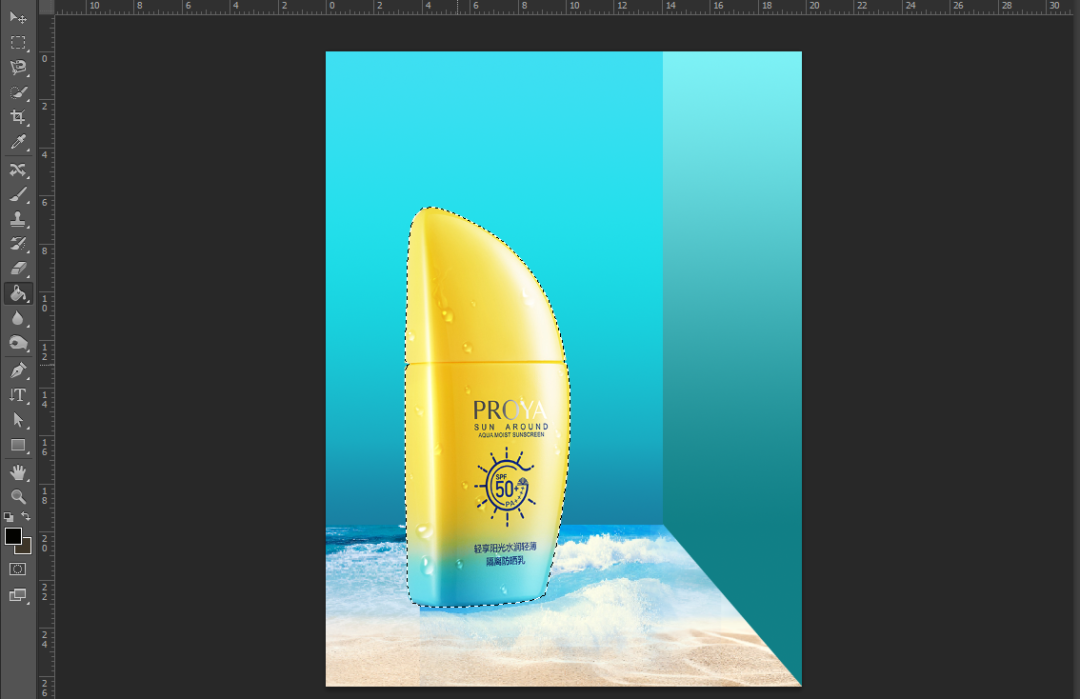1080x699 pixels.
Task: Click the PROYA logo on the bottle
Action: [x=510, y=410]
